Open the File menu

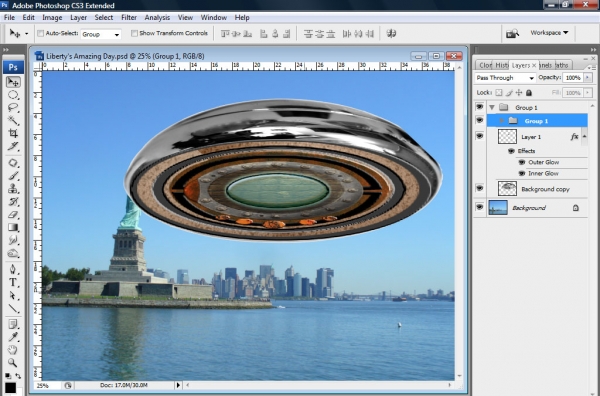click(x=9, y=18)
